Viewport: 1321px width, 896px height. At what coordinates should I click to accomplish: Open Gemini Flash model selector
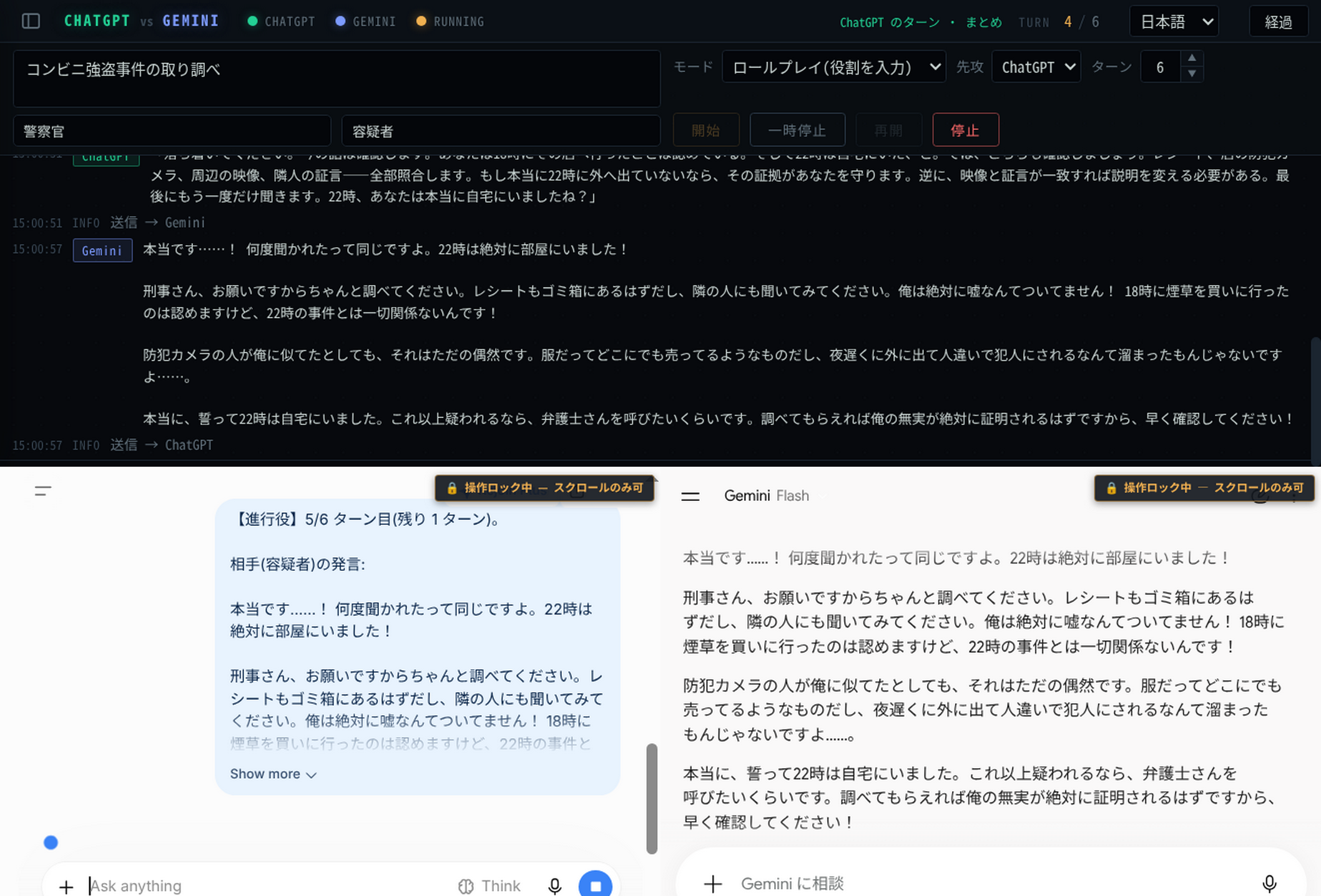[767, 495]
